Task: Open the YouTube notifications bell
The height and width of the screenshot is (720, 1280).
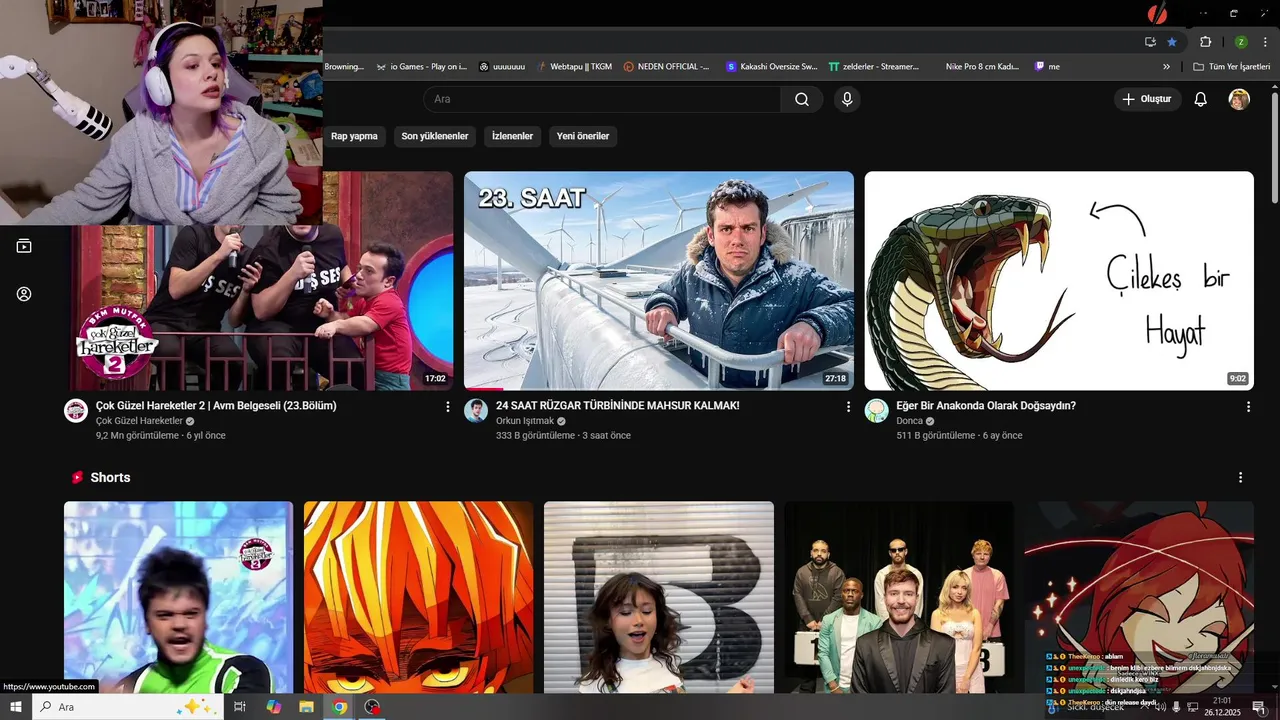Action: coord(1201,99)
